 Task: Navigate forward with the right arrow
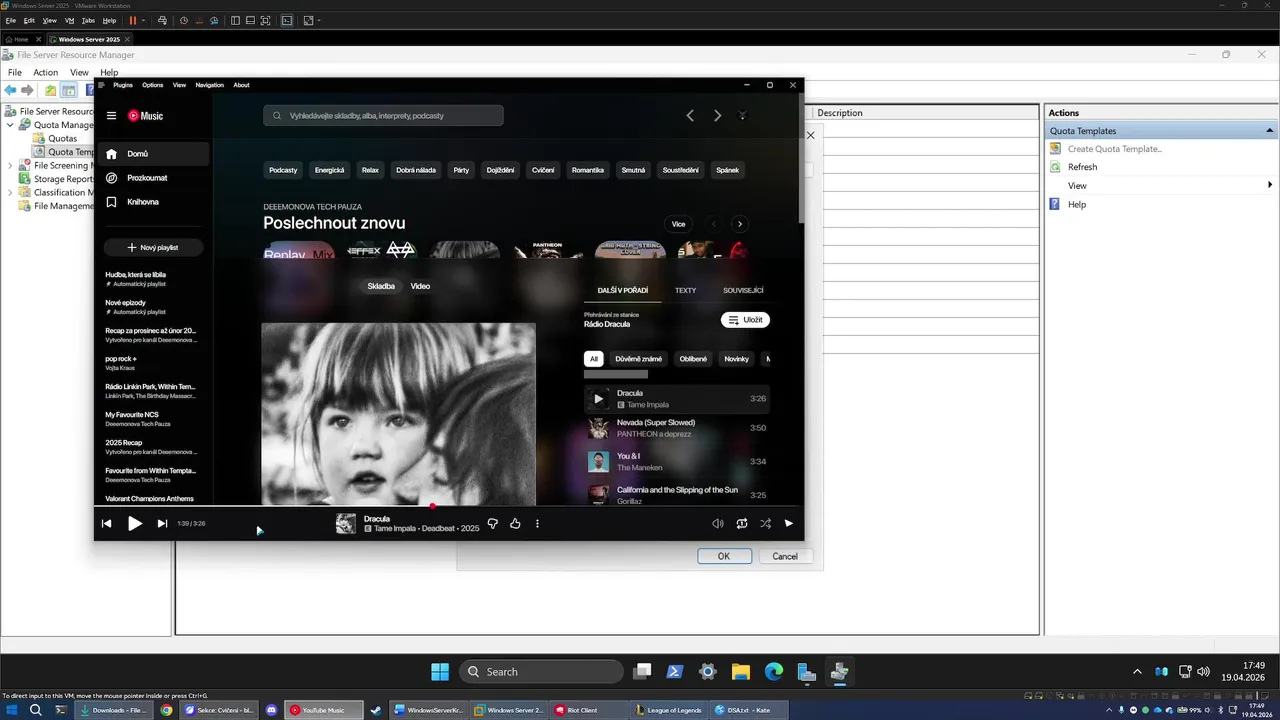coord(717,116)
